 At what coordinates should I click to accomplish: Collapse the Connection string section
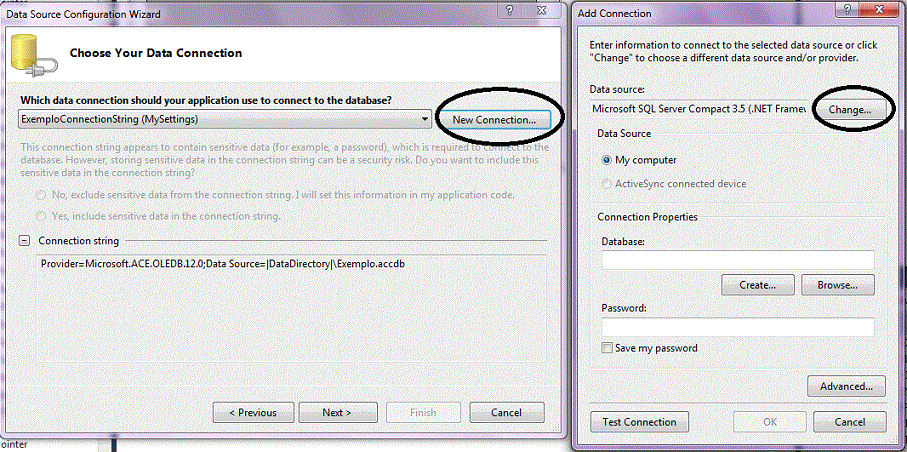point(25,241)
